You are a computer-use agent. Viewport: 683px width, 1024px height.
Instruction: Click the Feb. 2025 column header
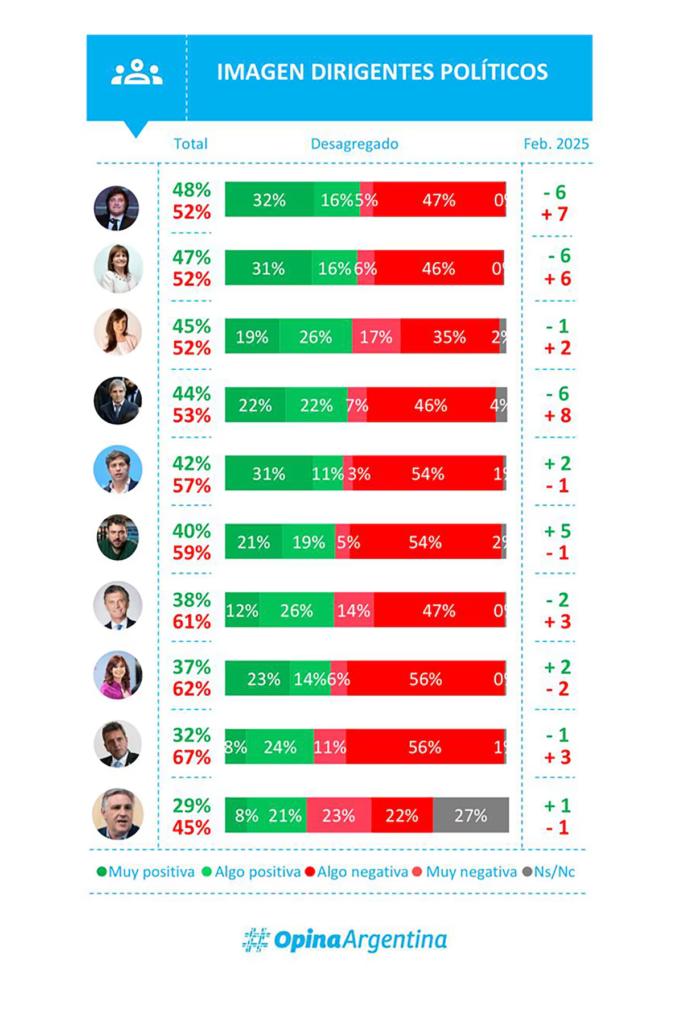(x=556, y=144)
